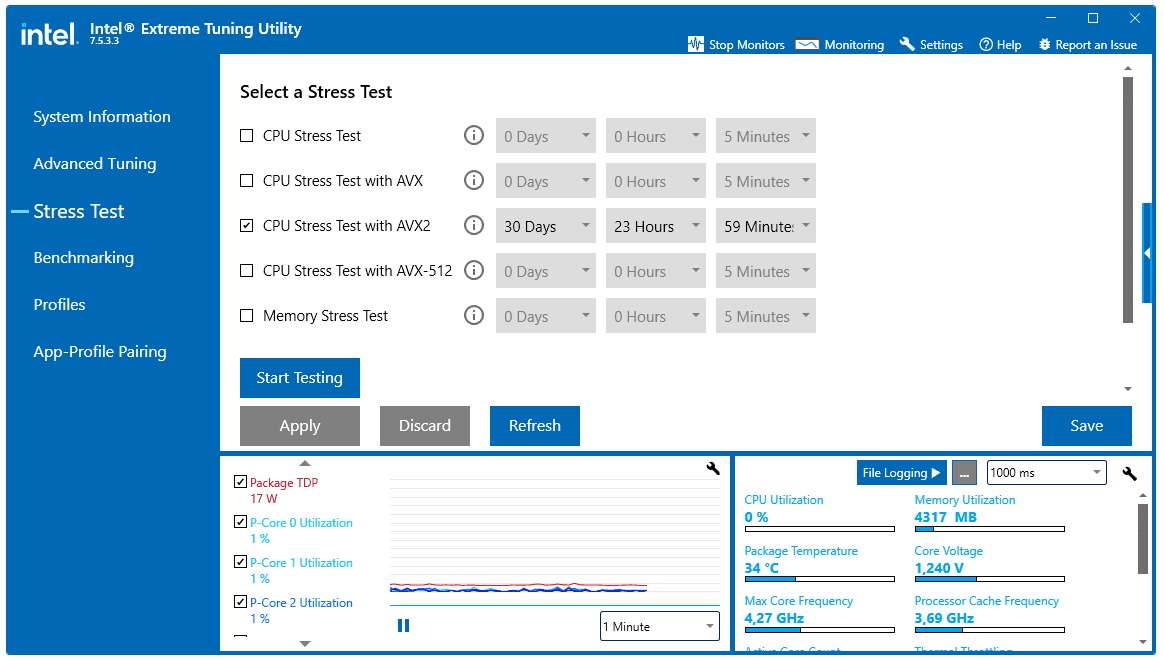Click Package Temperature progress bar
This screenshot has width=1164, height=660.
point(820,579)
